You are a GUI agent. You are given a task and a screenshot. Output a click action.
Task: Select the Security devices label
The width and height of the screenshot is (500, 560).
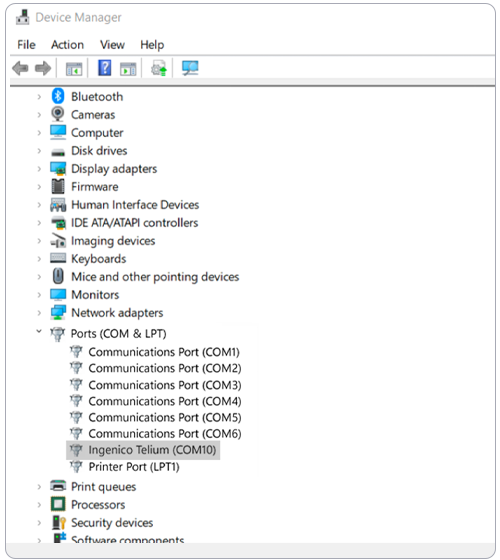pyautogui.click(x=112, y=522)
